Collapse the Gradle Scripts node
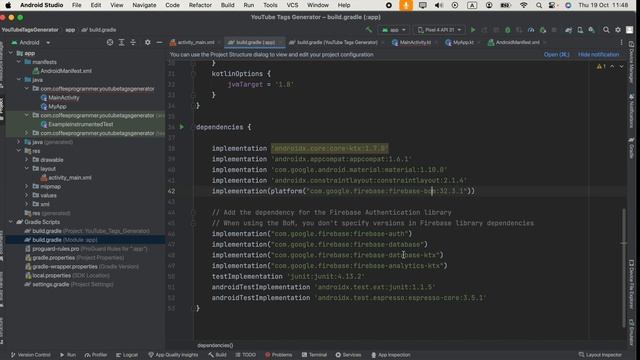 (11, 222)
